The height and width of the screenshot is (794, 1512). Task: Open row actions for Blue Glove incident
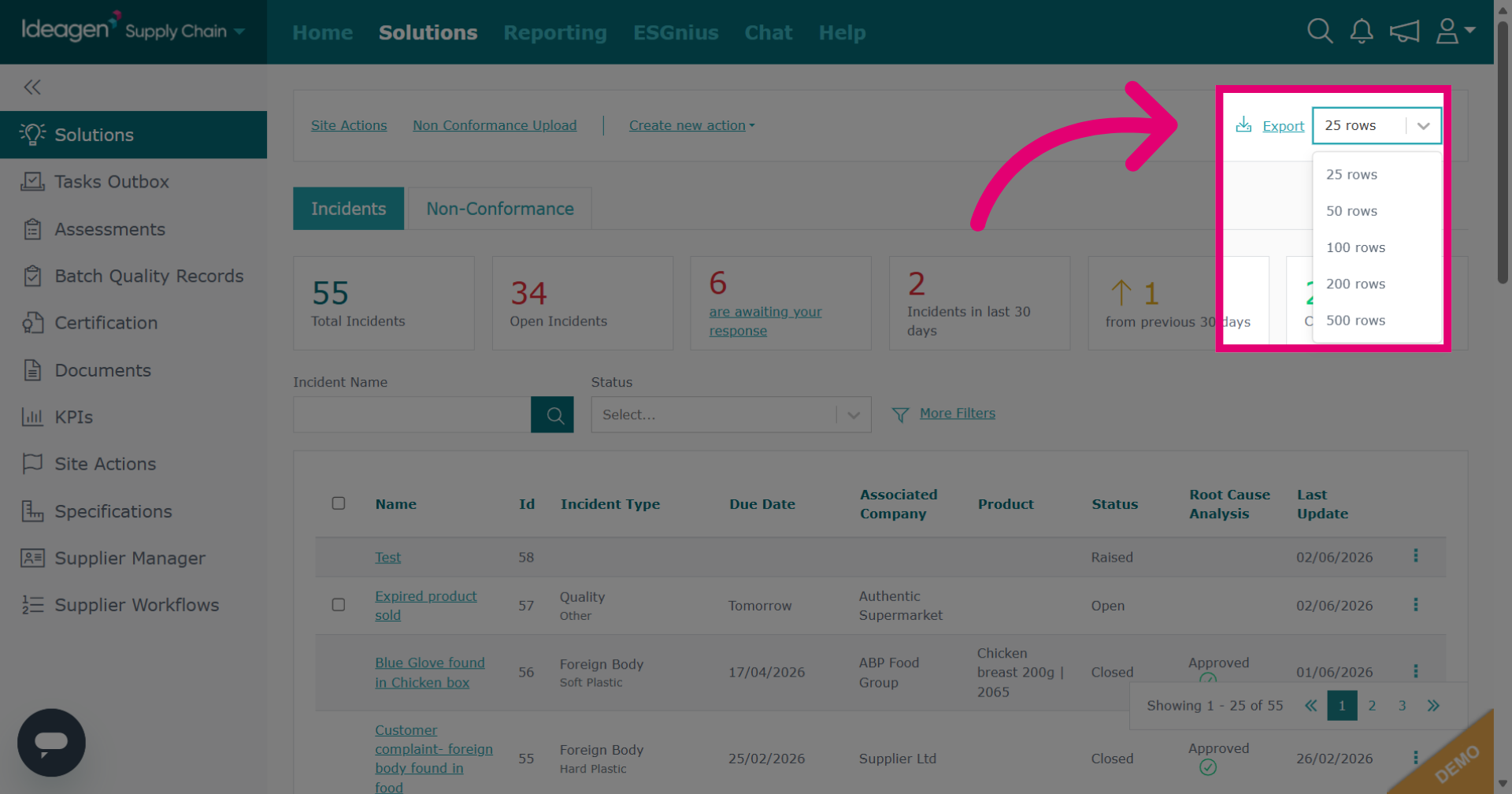(x=1415, y=671)
